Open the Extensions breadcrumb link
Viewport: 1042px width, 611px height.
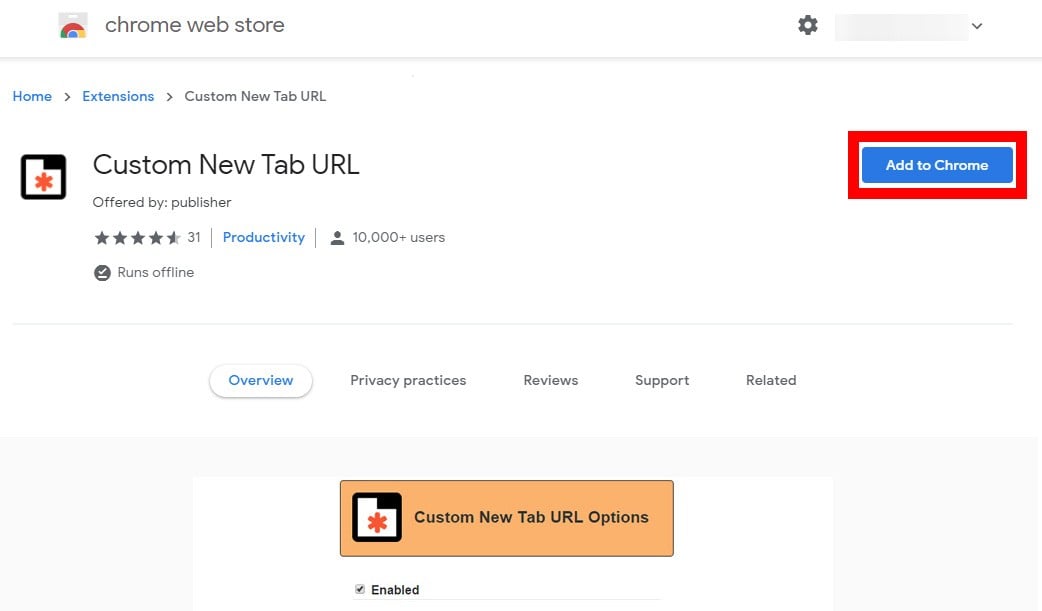pyautogui.click(x=118, y=97)
